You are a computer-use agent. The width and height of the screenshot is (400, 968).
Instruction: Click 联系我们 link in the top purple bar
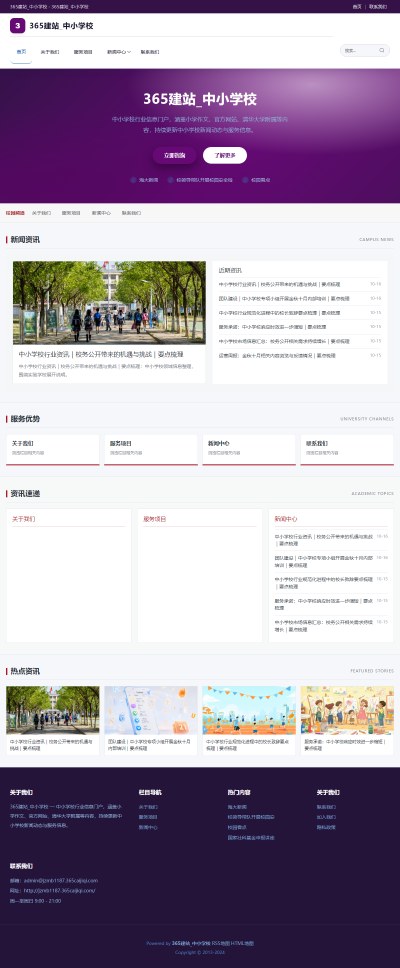pyautogui.click(x=378, y=7)
